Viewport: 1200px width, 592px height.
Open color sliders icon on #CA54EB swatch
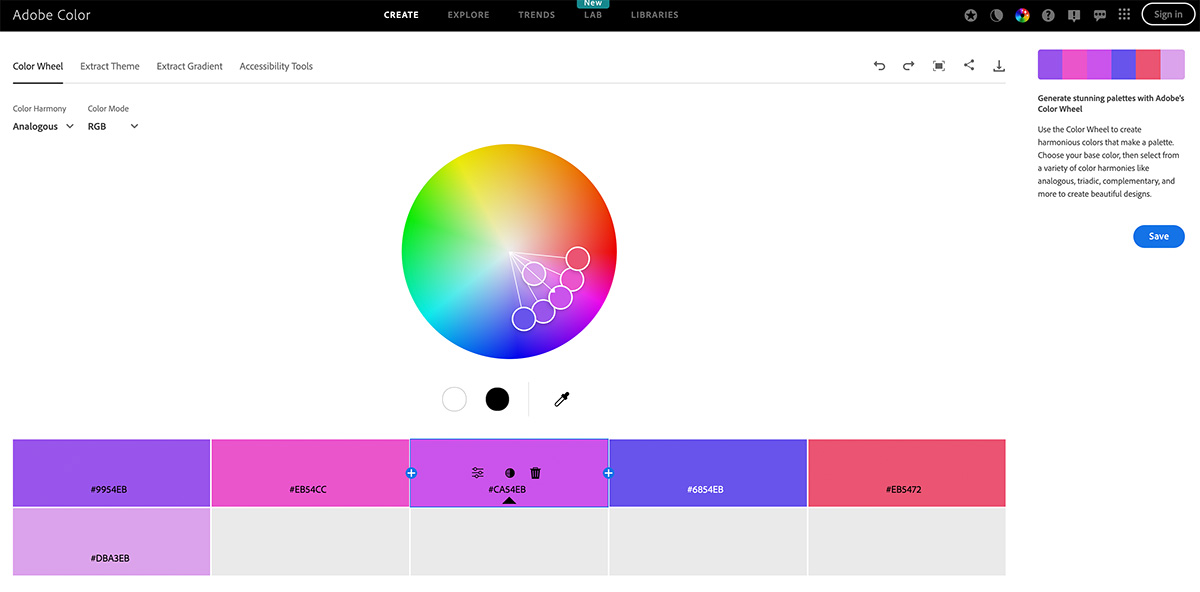coord(478,473)
